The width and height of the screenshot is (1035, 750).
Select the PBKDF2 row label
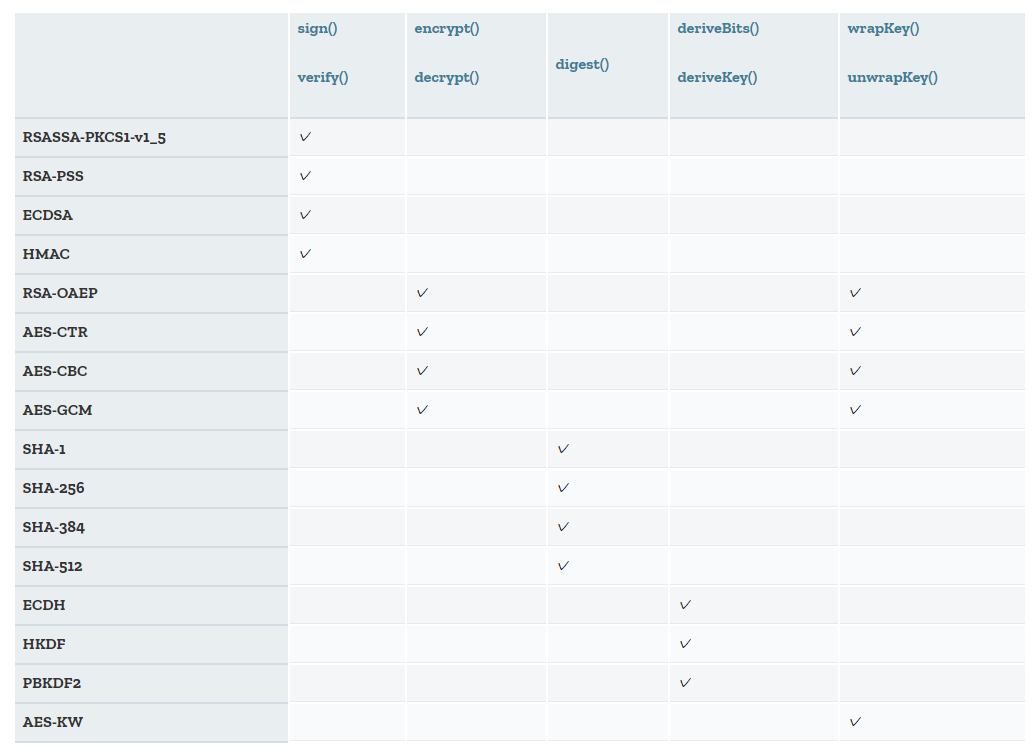pyautogui.click(x=51, y=683)
